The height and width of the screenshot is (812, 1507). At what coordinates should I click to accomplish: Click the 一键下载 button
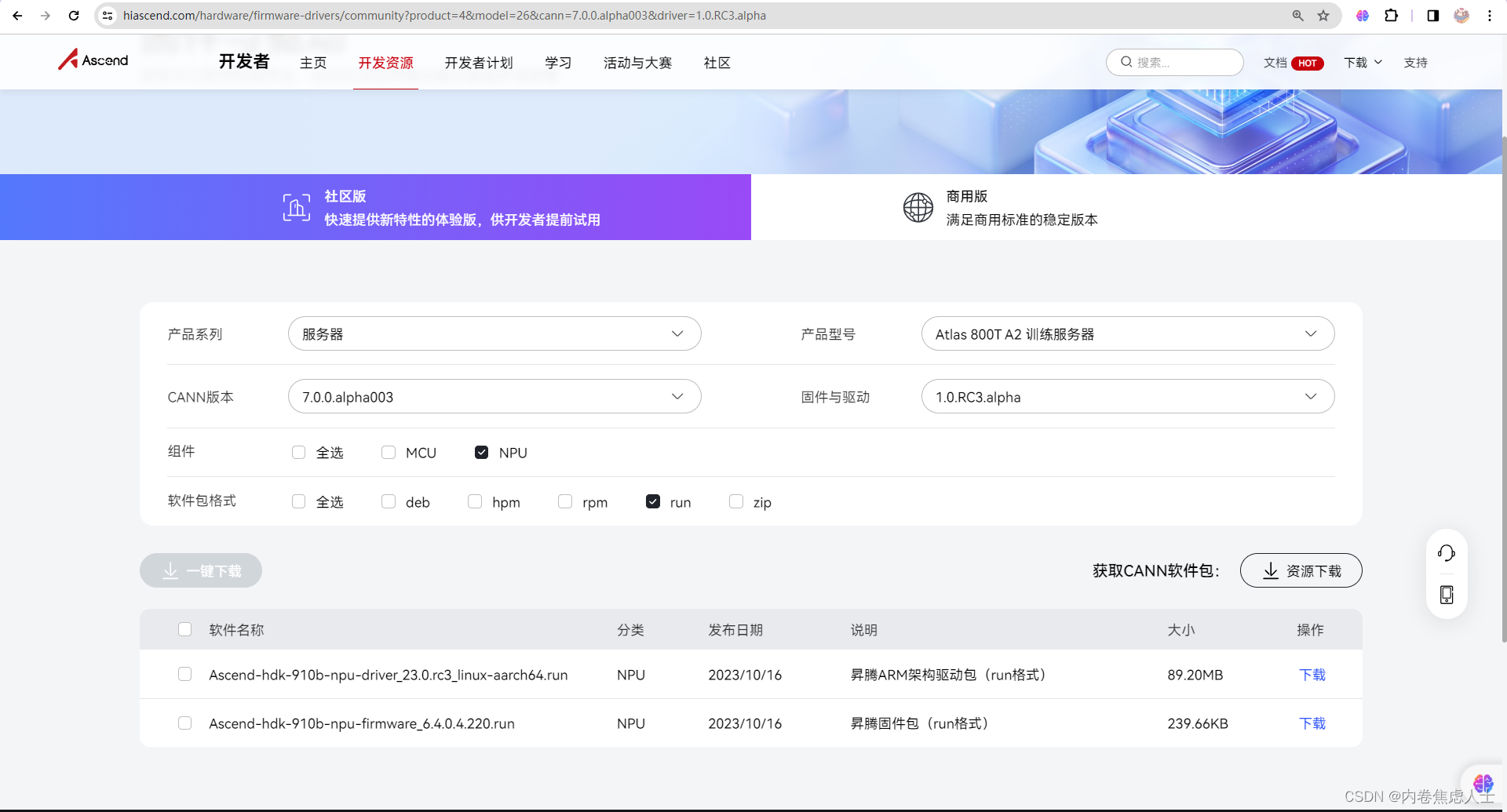201,570
